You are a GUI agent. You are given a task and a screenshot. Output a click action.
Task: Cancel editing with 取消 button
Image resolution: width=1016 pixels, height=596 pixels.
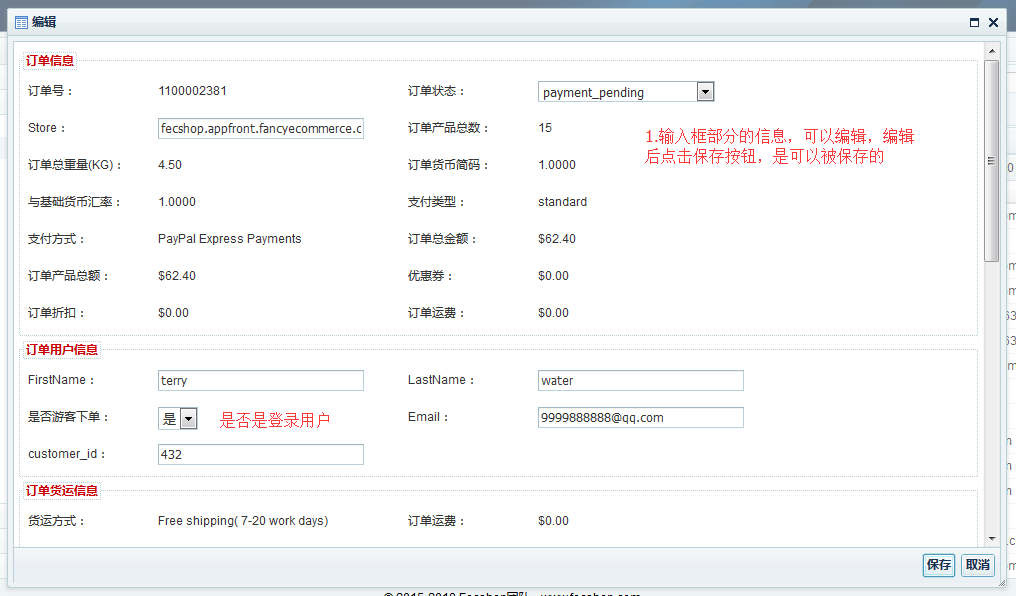point(978,565)
